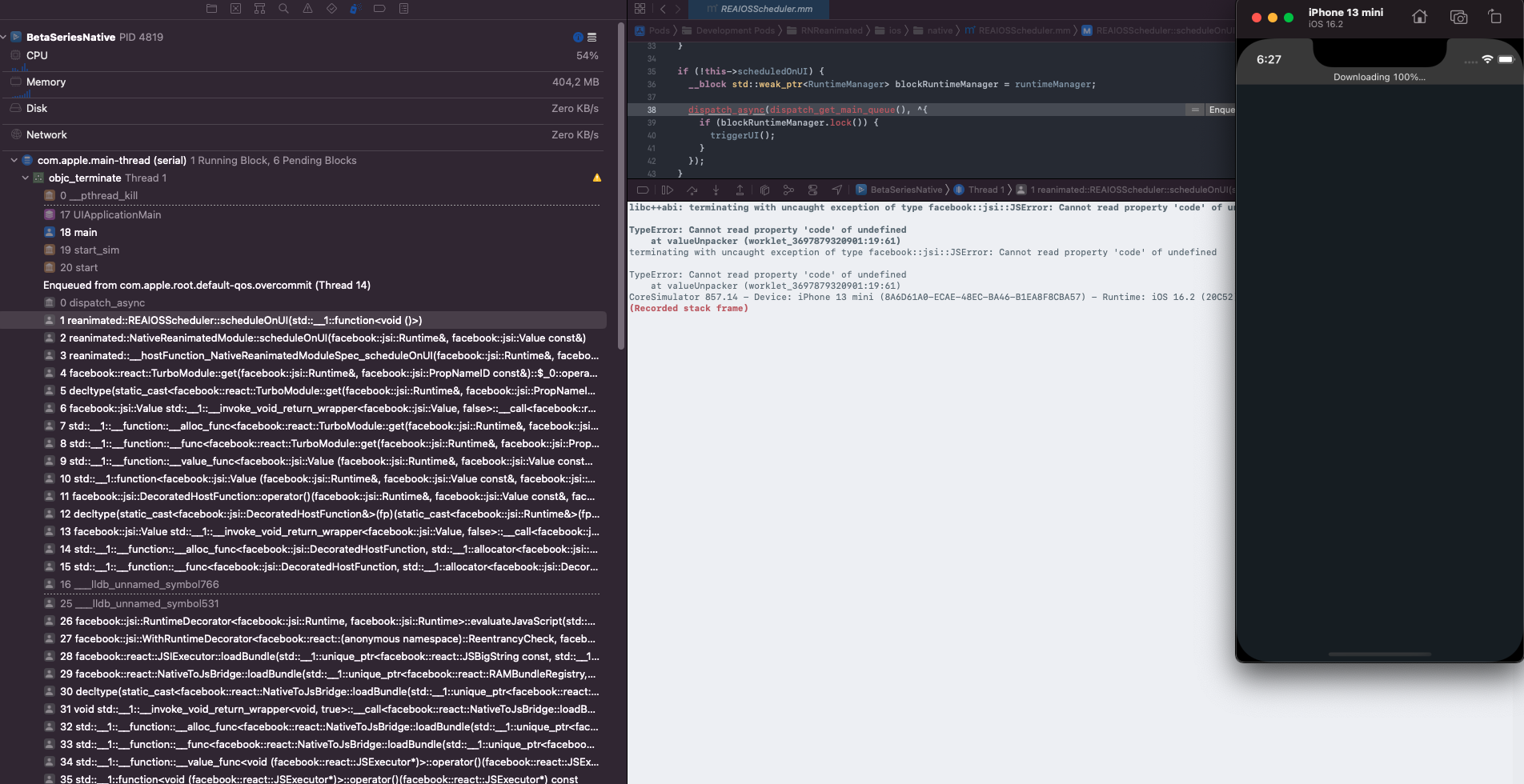Screen dimensions: 1524x784
Task: Select the Debug navigator
Action: click(354, 9)
